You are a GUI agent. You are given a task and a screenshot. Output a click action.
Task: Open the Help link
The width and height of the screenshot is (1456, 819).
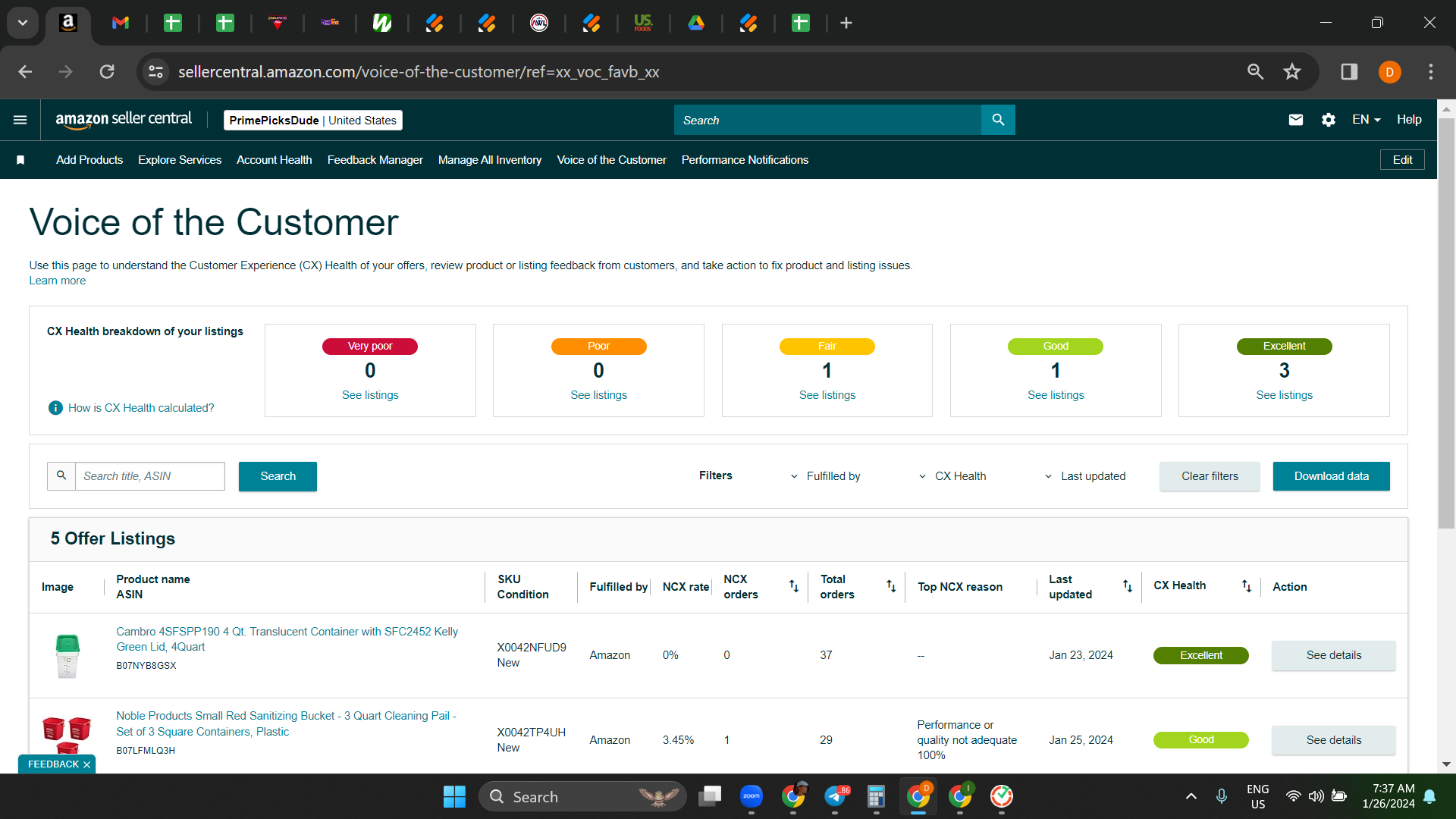click(x=1410, y=120)
